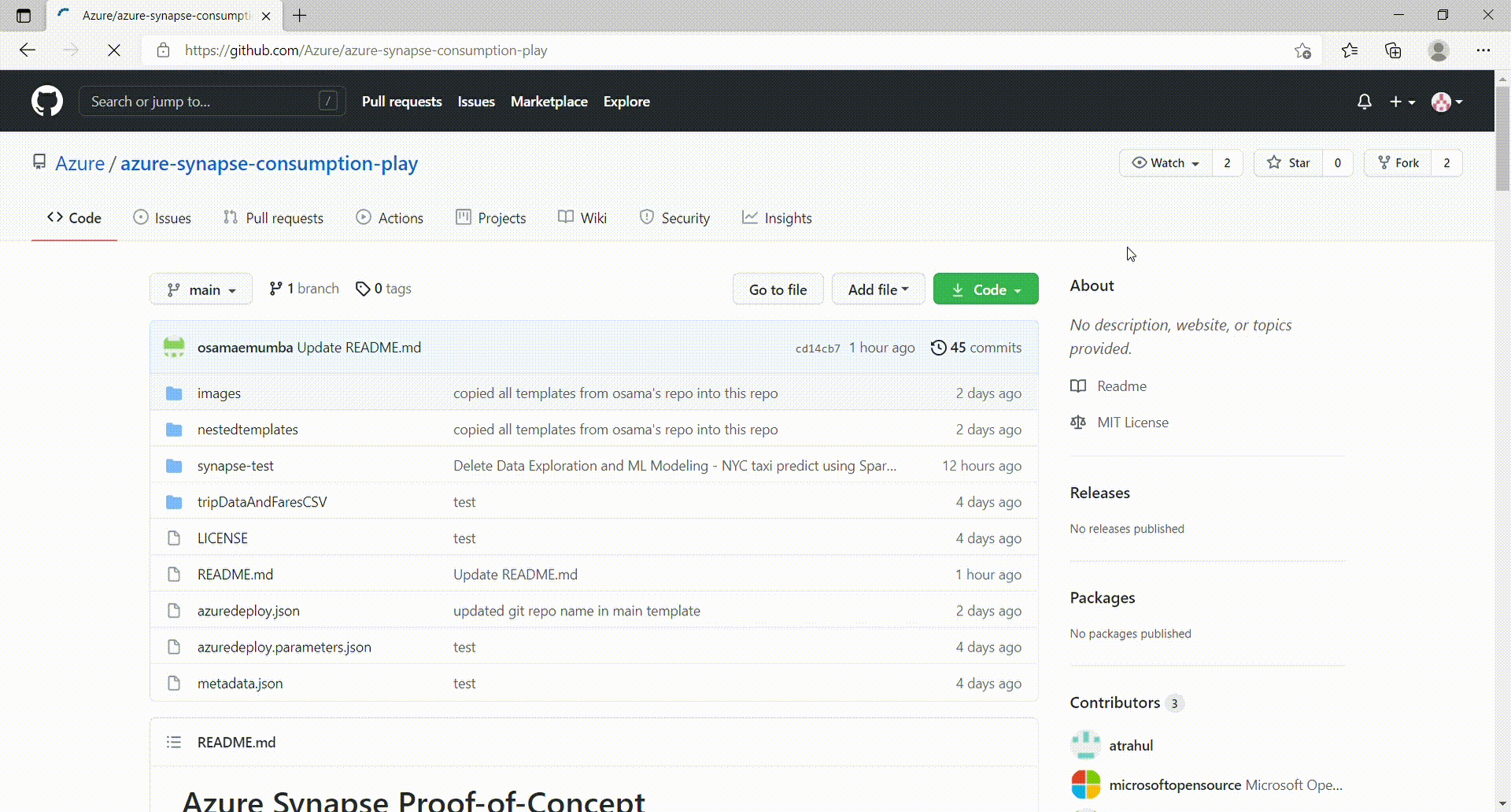Open the synapse-test folder
Image resolution: width=1511 pixels, height=812 pixels.
(x=235, y=466)
